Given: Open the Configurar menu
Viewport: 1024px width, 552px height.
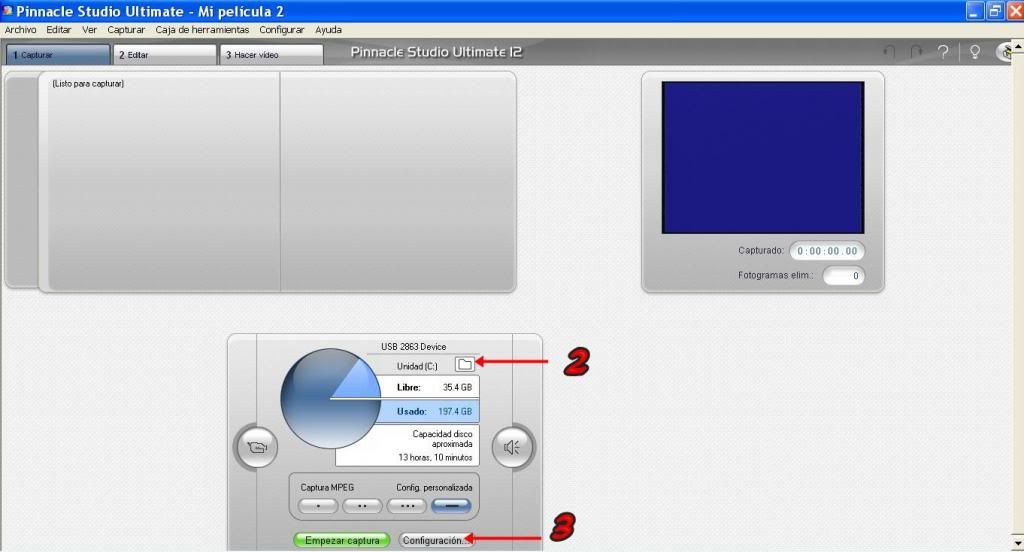Looking at the screenshot, I should (x=282, y=30).
